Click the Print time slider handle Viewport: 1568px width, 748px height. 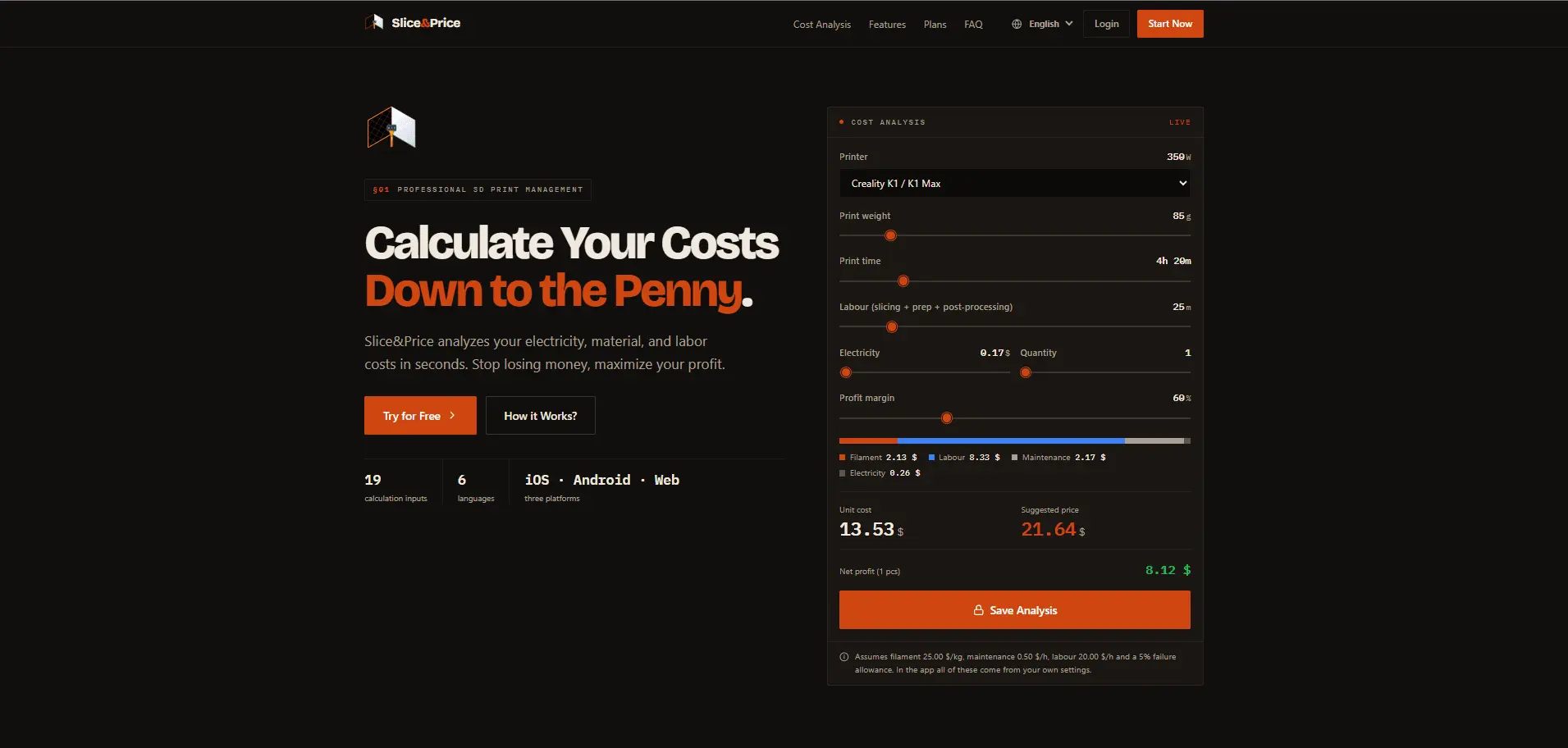coord(903,281)
